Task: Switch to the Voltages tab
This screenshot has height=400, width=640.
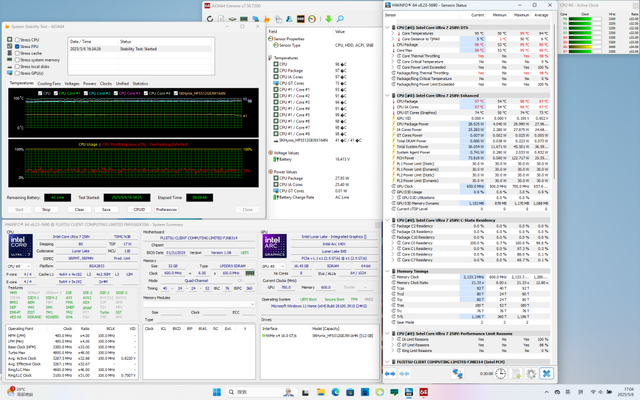Action: (x=72, y=83)
